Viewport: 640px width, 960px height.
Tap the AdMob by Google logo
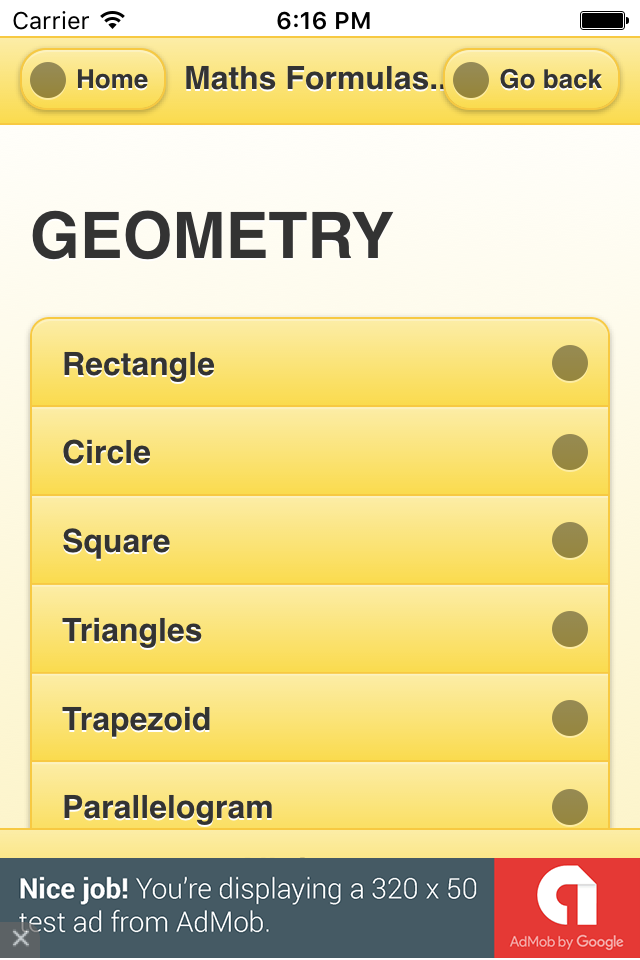point(566,908)
